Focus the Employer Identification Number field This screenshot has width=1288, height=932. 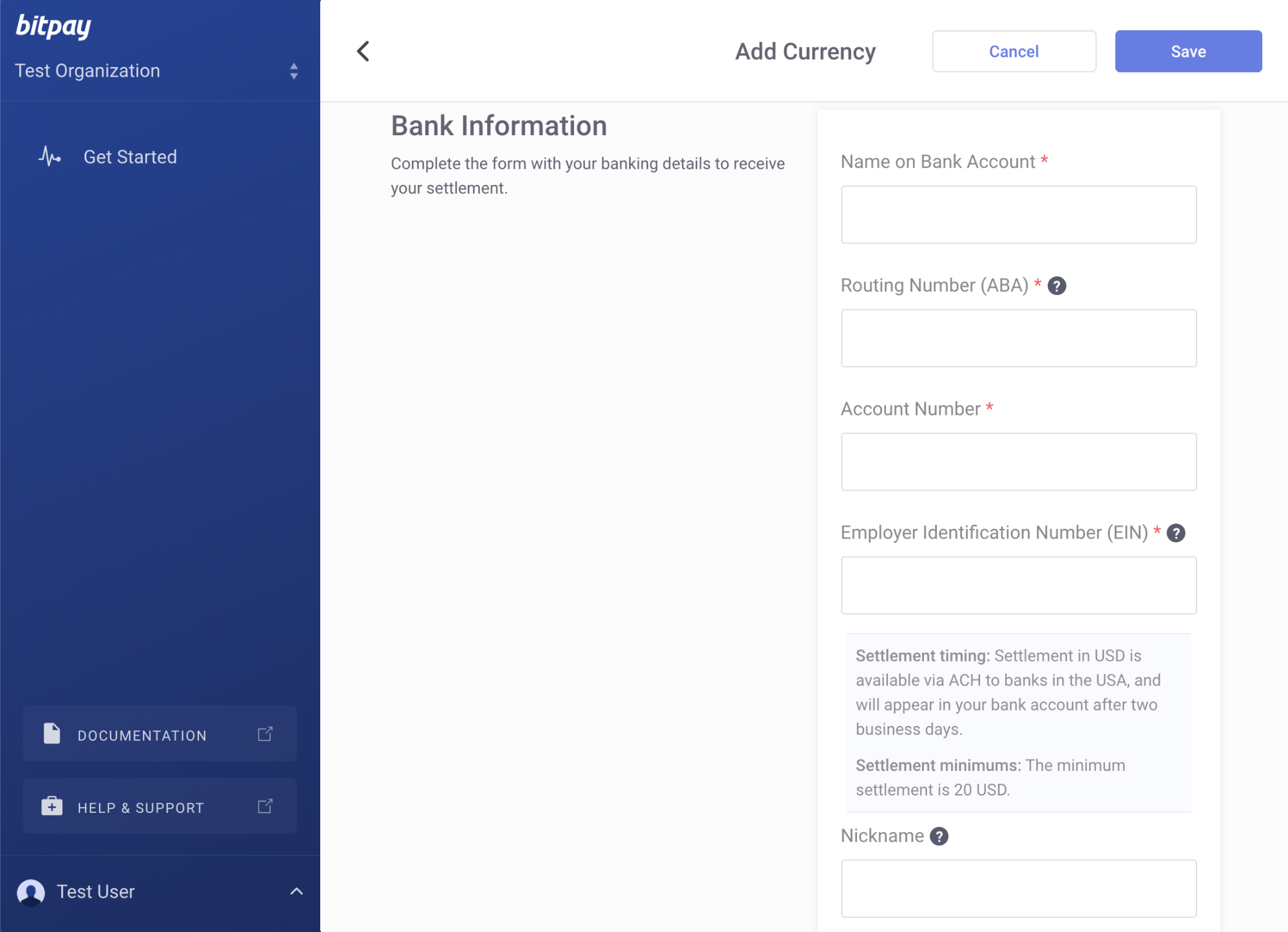click(x=1019, y=585)
